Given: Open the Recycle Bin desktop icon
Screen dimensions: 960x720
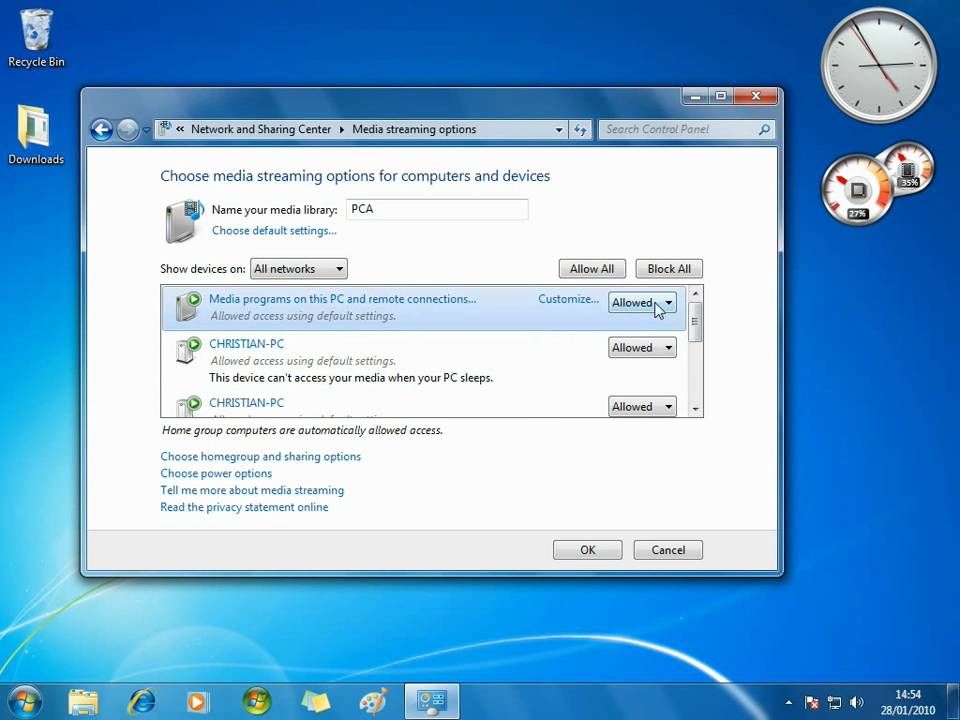Looking at the screenshot, I should 36,38.
